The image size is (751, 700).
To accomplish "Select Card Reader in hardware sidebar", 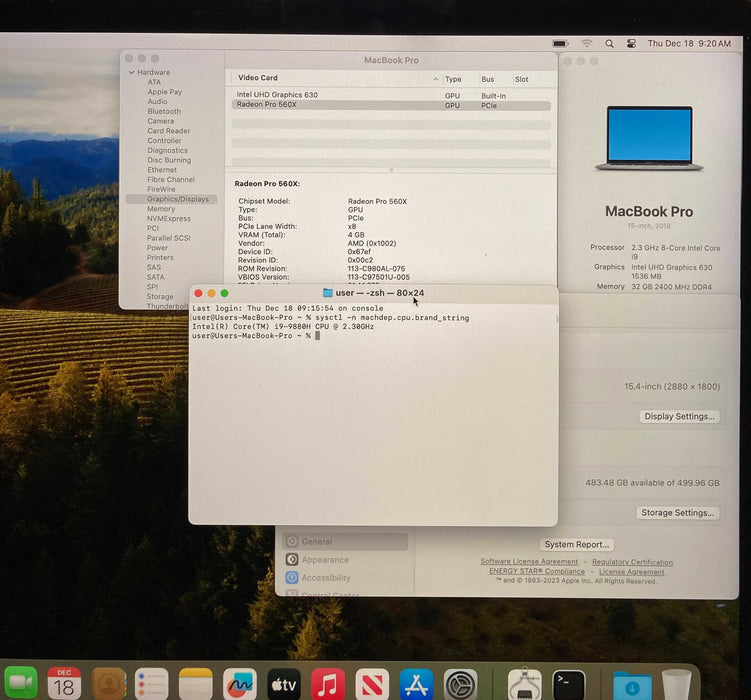I will (x=169, y=131).
